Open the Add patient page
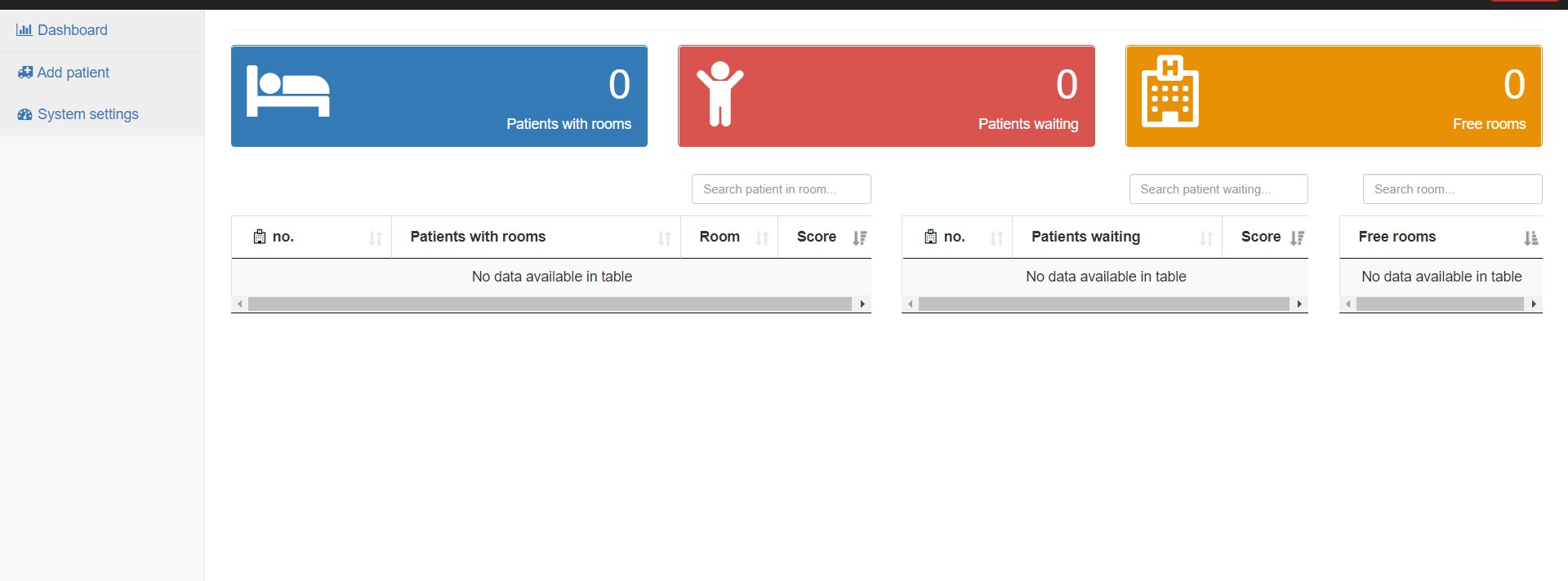The image size is (1568, 581). 73,72
